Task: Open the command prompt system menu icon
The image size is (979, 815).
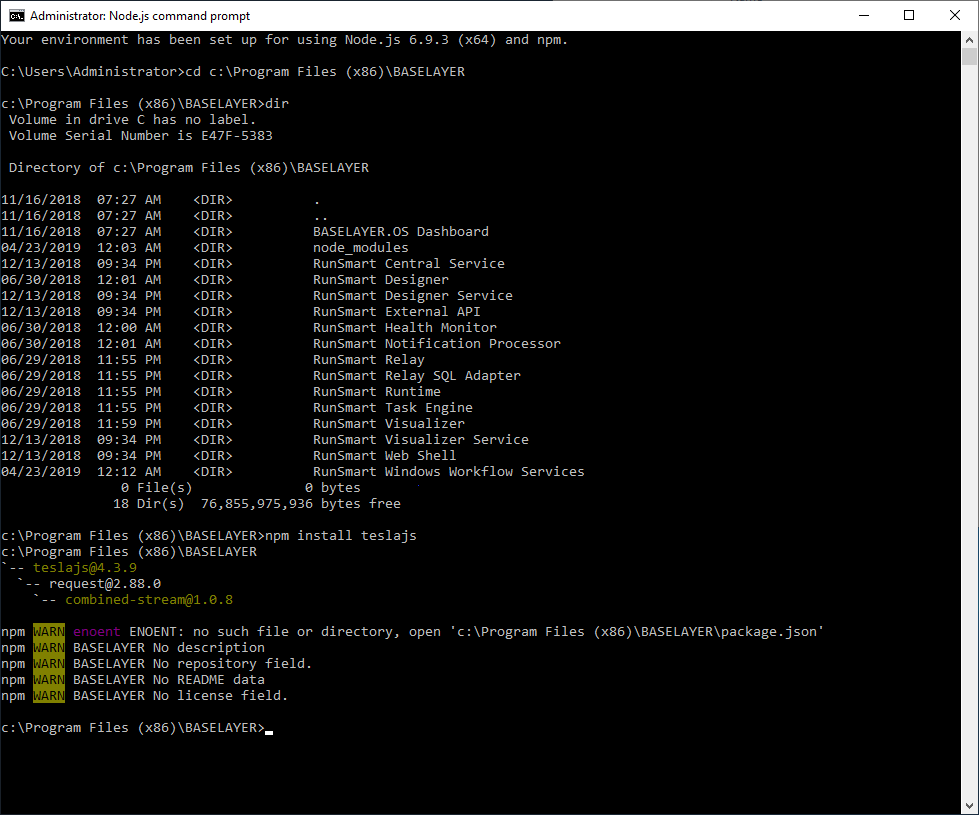Action: [16, 16]
